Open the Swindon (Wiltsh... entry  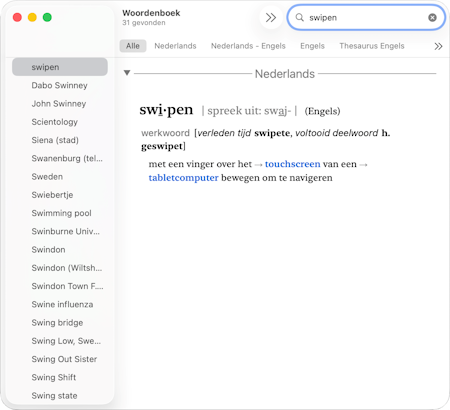[x=60, y=268]
